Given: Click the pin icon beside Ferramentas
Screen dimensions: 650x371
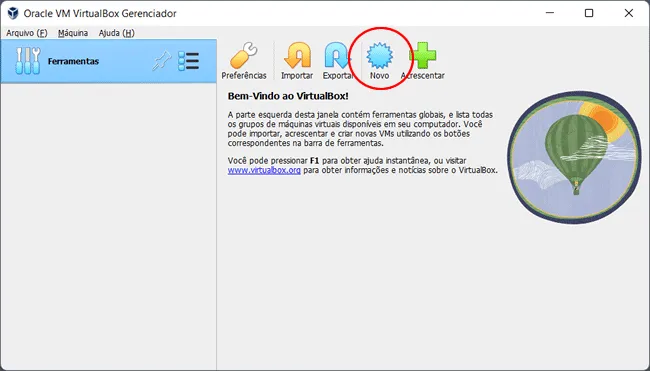Looking at the screenshot, I should pyautogui.click(x=162, y=61).
